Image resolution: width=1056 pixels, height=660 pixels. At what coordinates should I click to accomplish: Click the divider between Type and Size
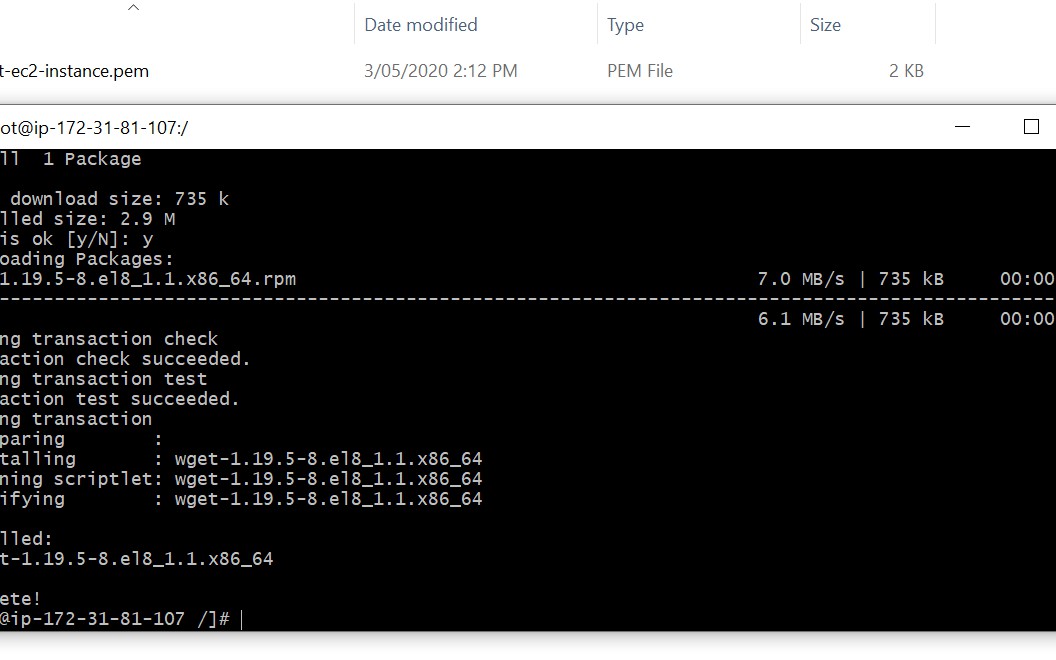[x=800, y=25]
